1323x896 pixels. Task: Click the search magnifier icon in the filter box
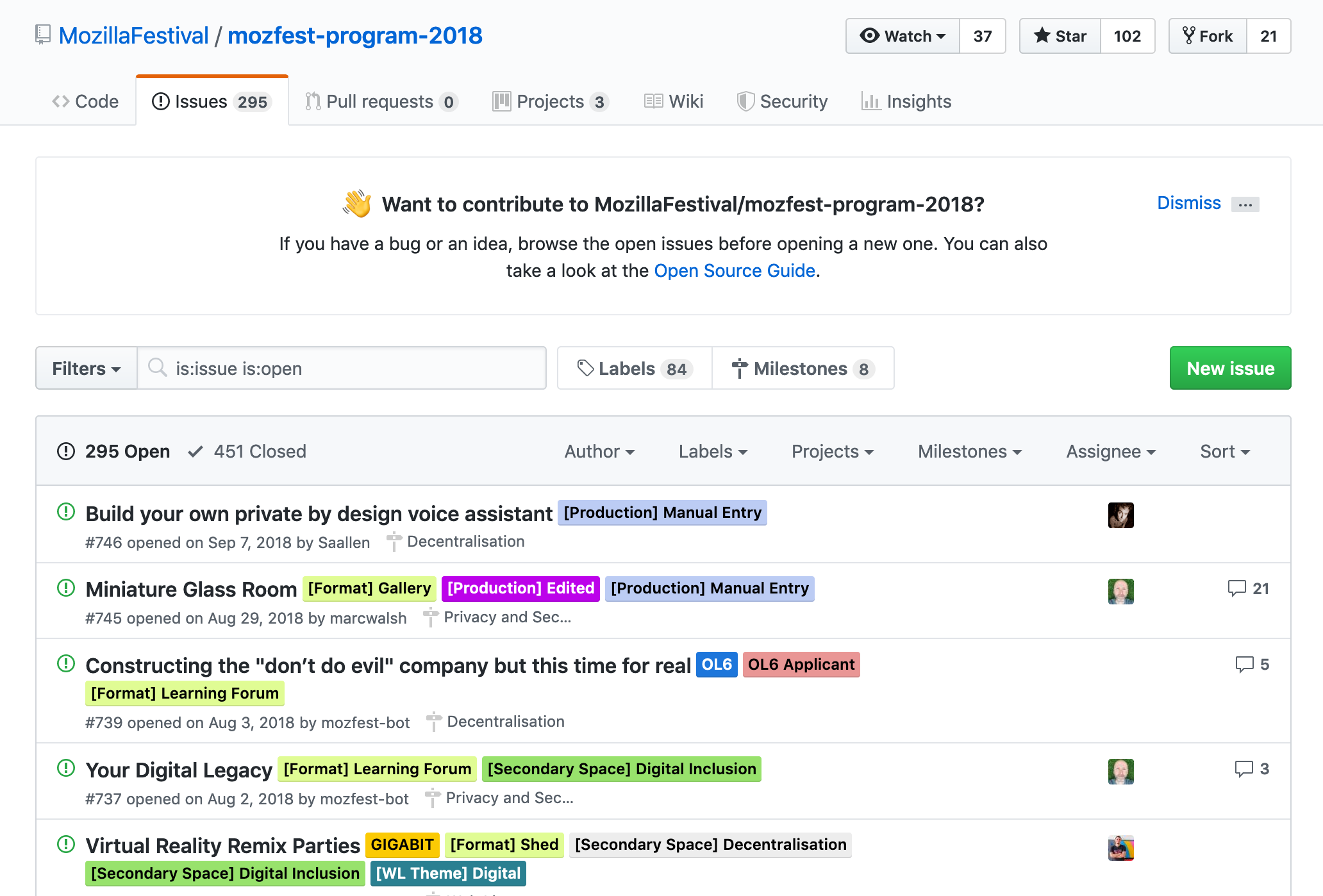pyautogui.click(x=157, y=367)
